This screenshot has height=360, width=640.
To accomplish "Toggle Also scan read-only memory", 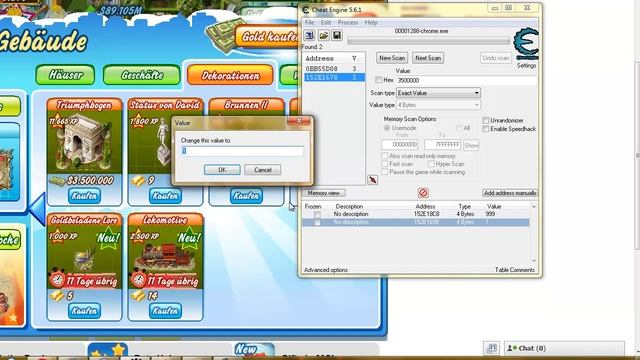I will tap(384, 156).
